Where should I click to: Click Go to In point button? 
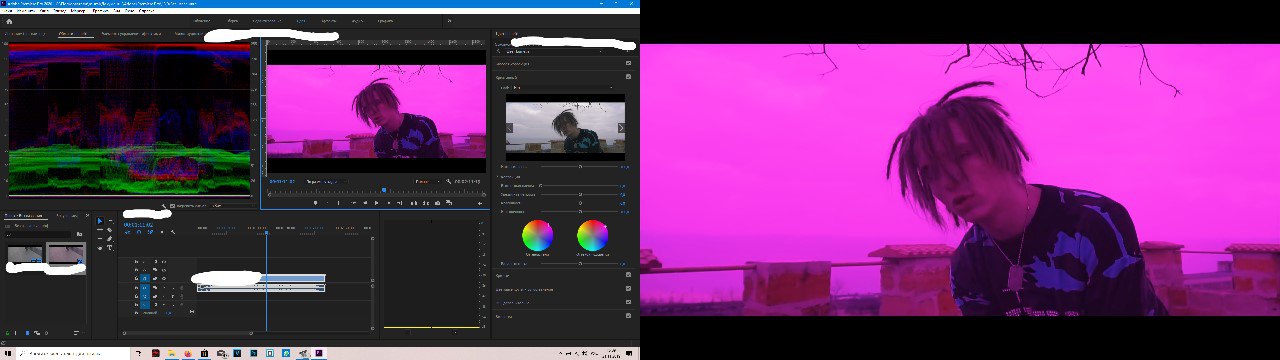click(x=353, y=203)
